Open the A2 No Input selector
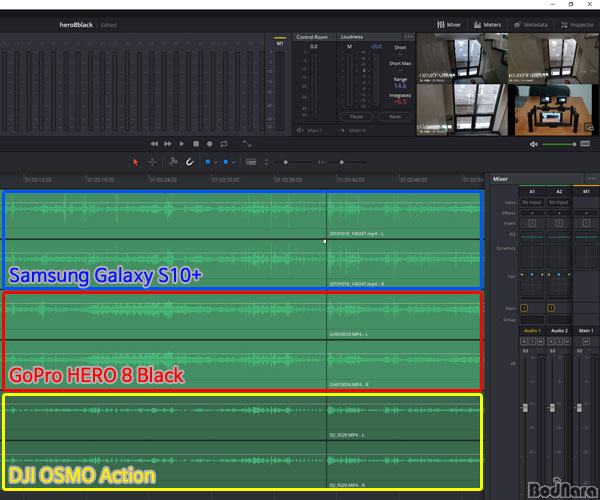Image resolution: width=600 pixels, height=500 pixels. pyautogui.click(x=559, y=202)
